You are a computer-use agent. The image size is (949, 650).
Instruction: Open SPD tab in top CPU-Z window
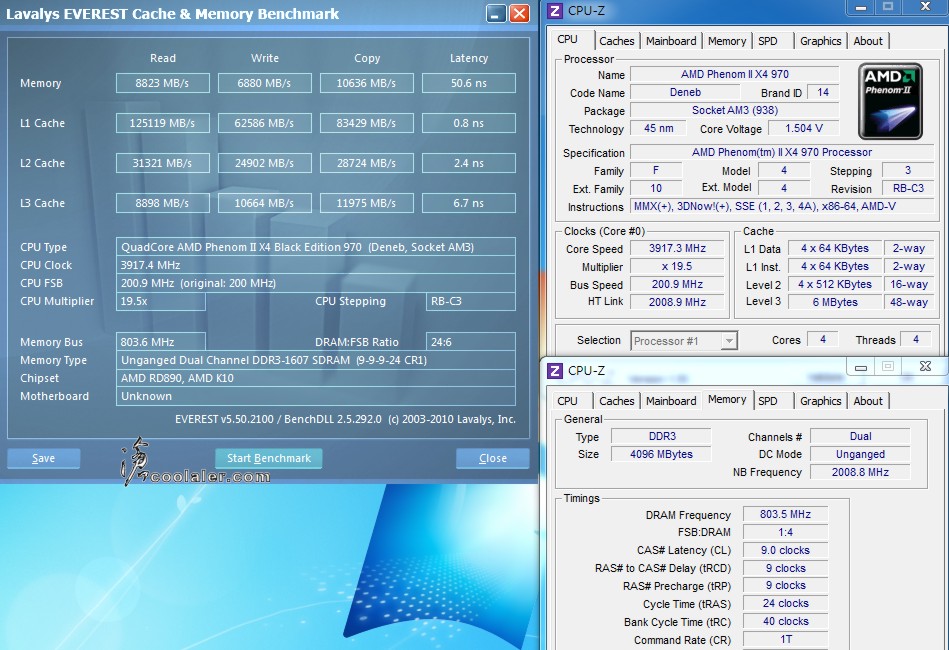point(767,41)
